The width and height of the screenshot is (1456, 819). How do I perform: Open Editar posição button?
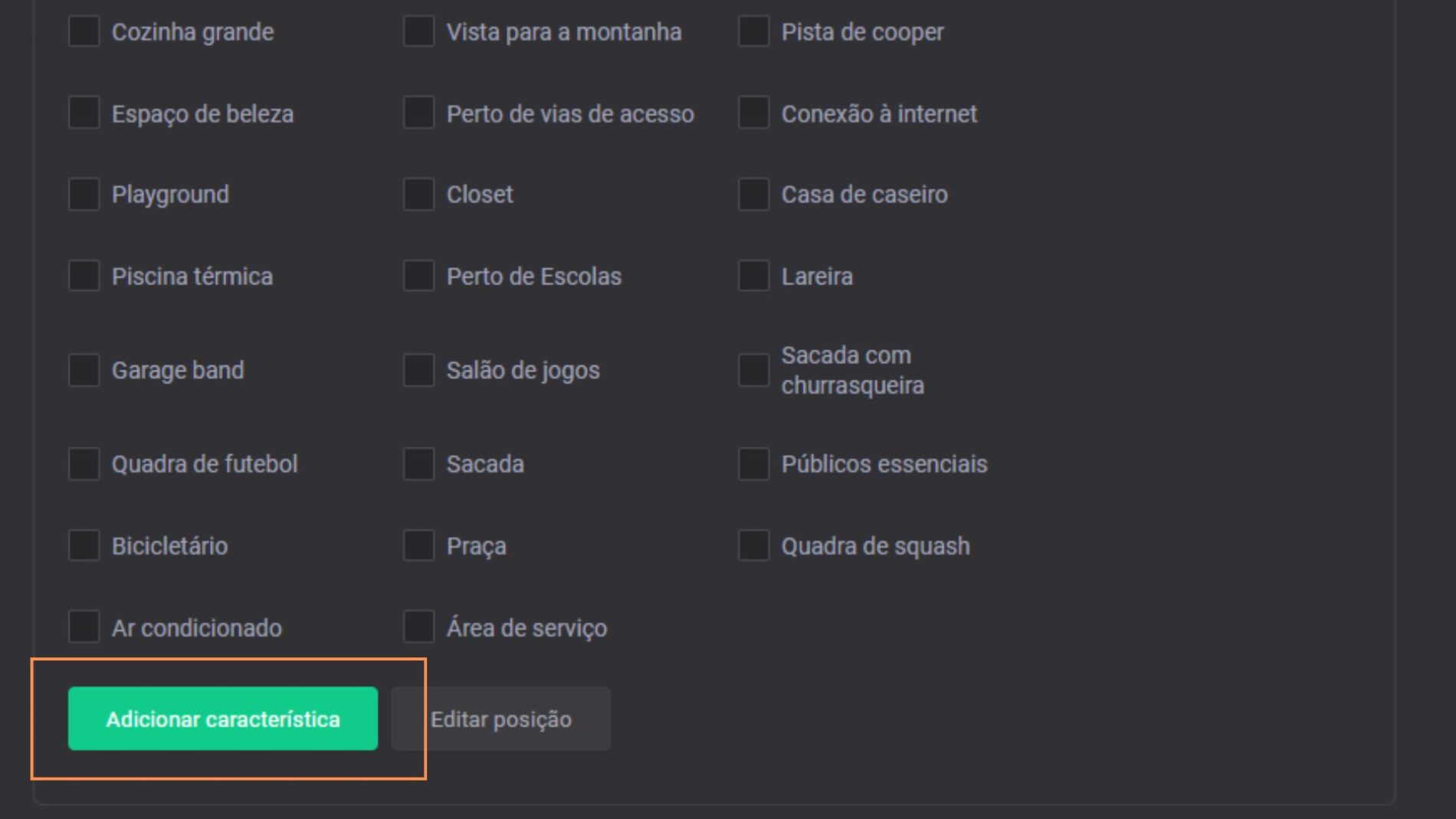click(501, 719)
